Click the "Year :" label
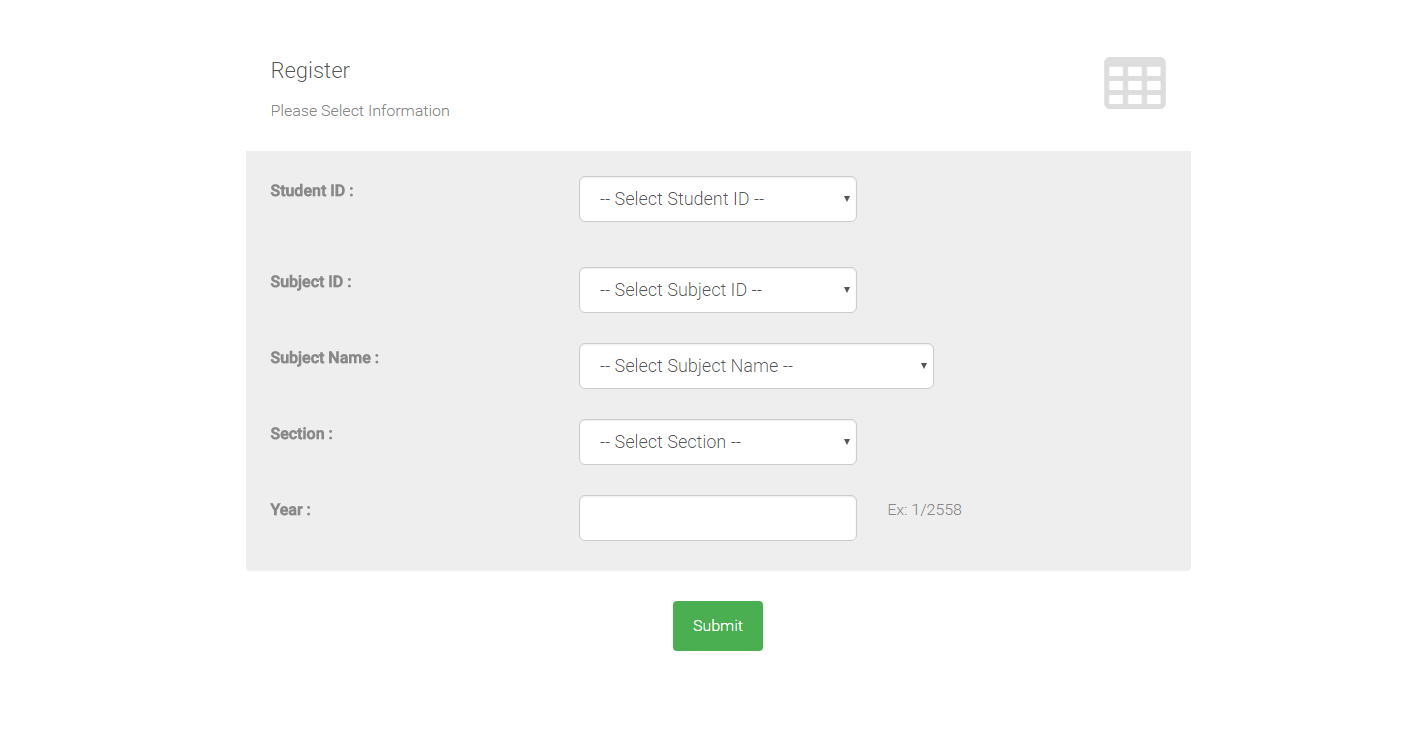 pyautogui.click(x=290, y=510)
